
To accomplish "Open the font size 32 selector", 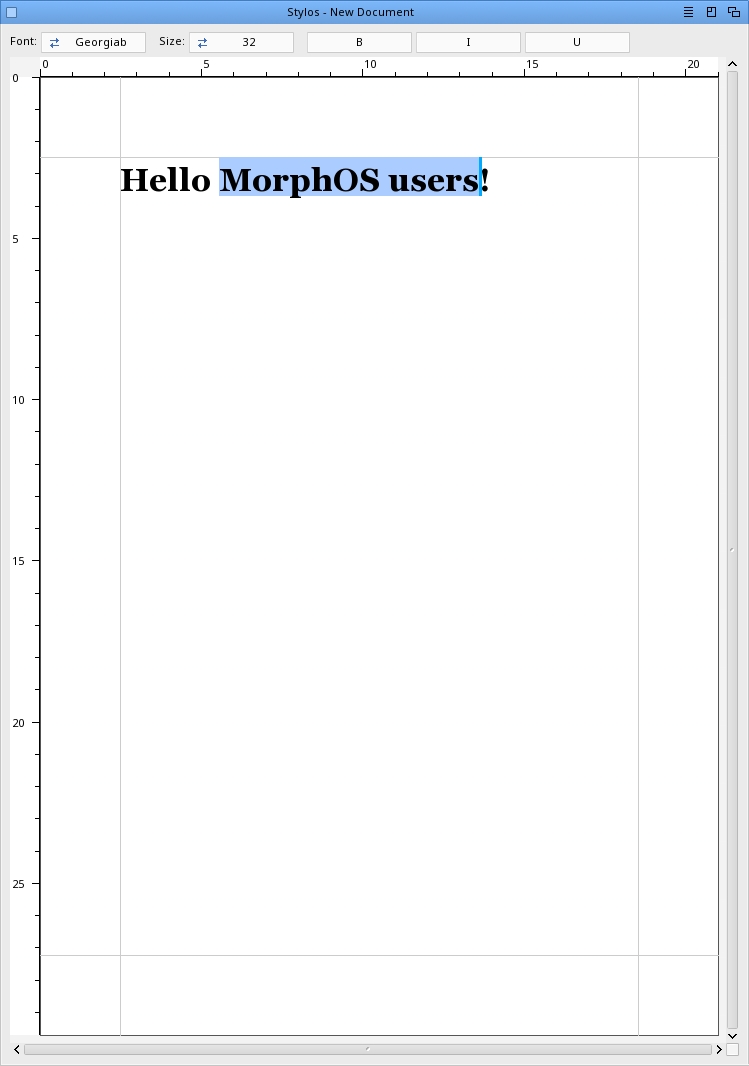I will coord(241,42).
